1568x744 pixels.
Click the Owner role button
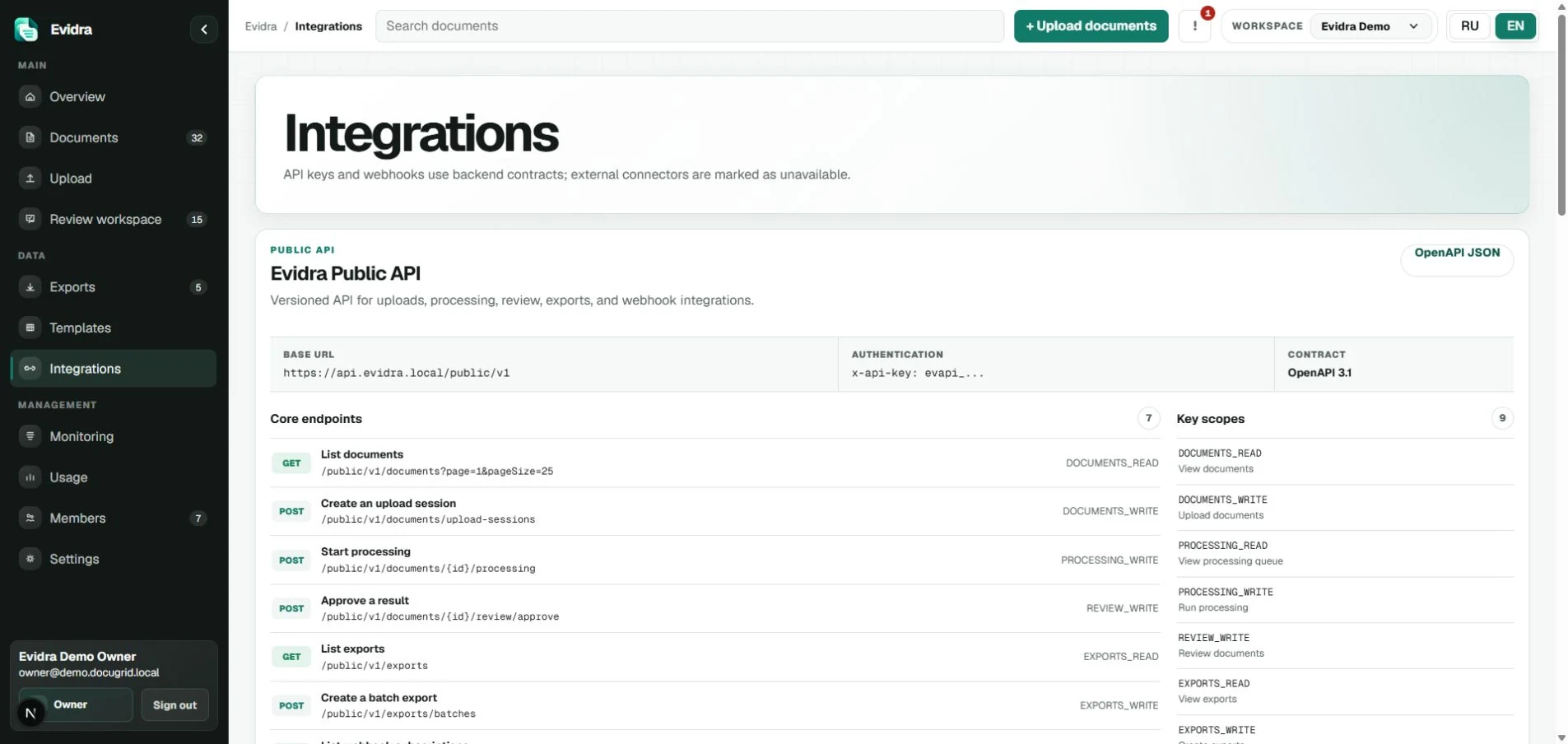point(76,705)
